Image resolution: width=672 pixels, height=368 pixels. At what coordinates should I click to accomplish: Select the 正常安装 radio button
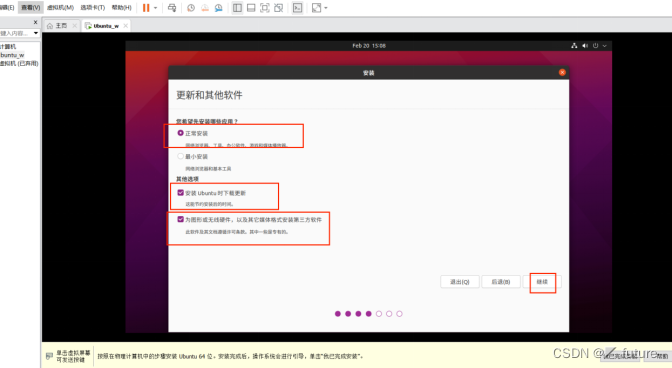(x=180, y=133)
